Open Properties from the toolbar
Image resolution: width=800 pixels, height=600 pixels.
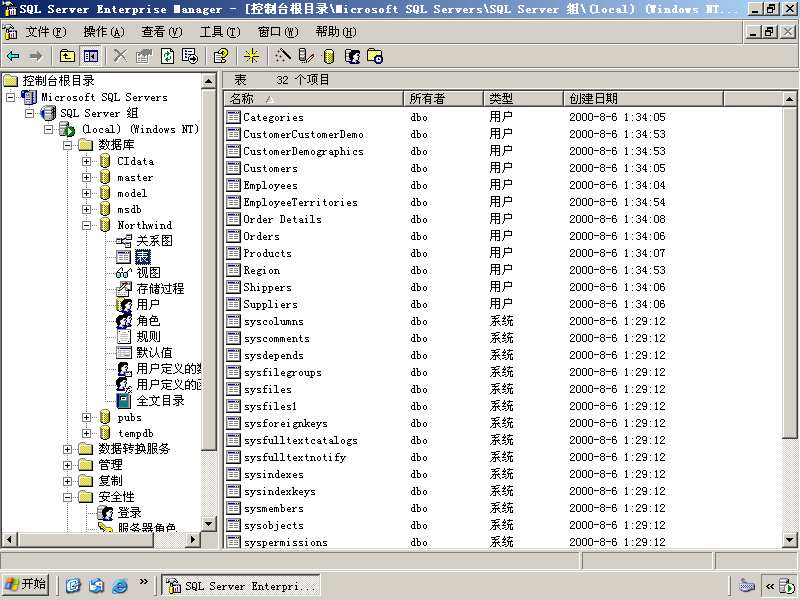tap(144, 56)
